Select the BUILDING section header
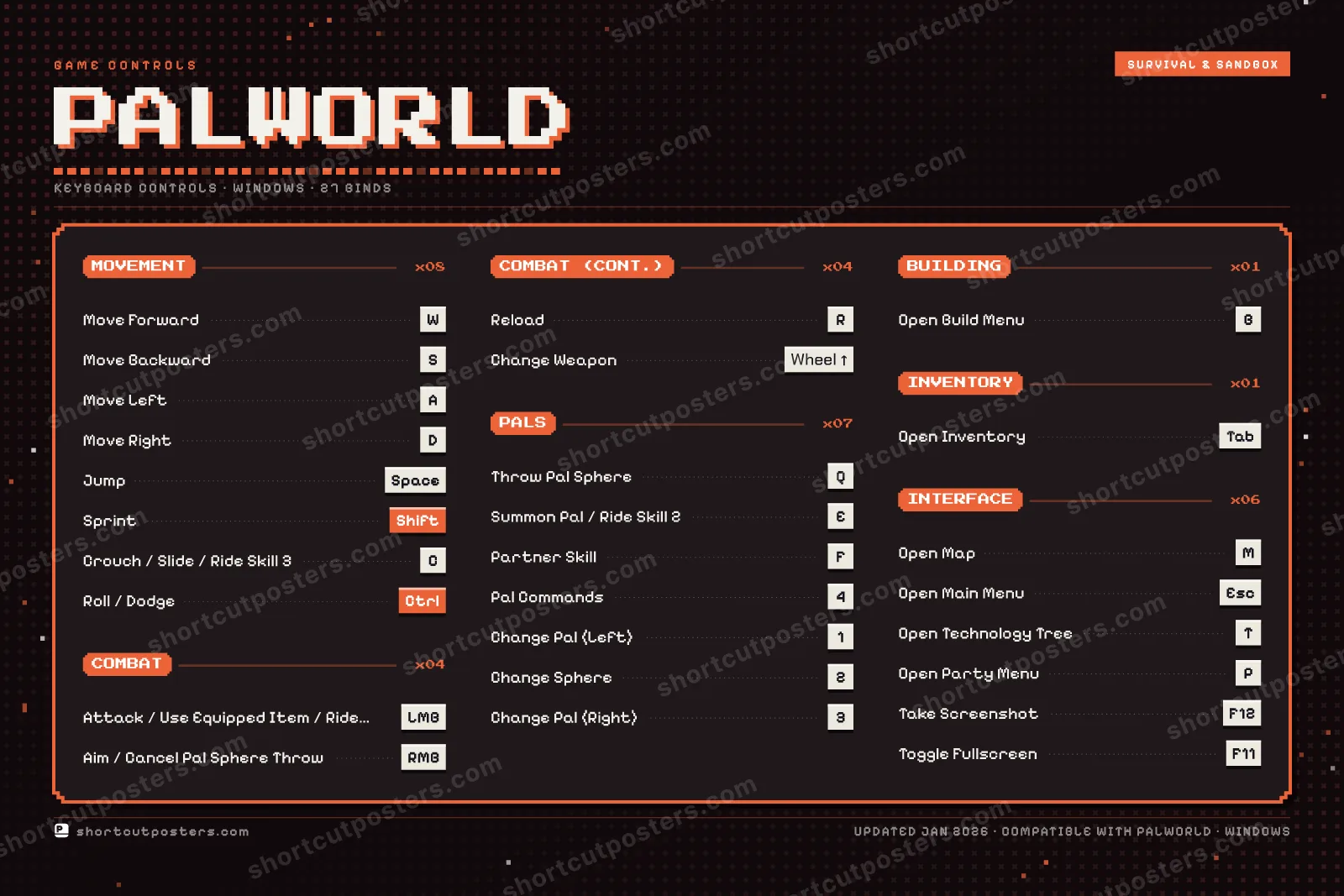Screen dimensions: 1344x896 953,266
